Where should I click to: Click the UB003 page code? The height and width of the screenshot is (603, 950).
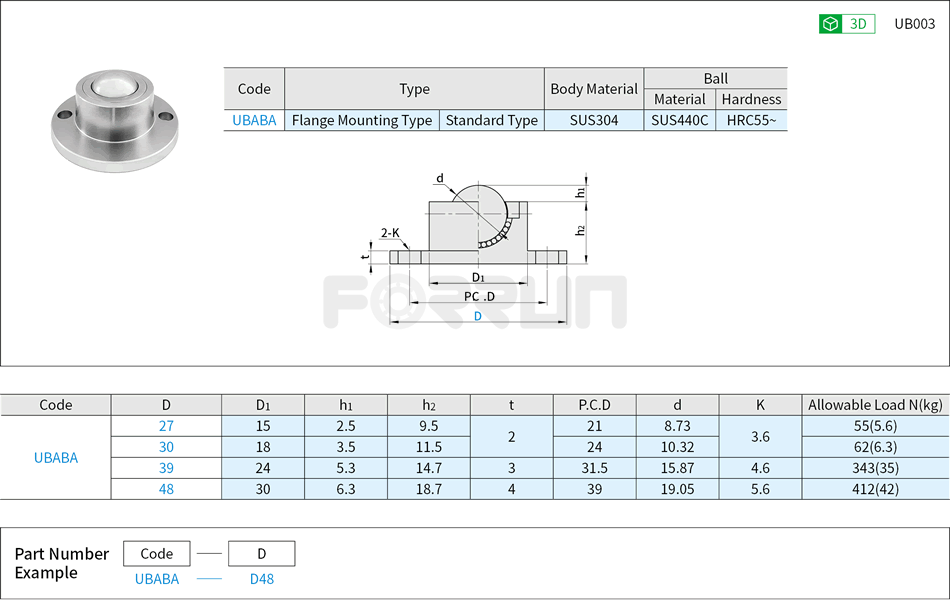point(914,24)
